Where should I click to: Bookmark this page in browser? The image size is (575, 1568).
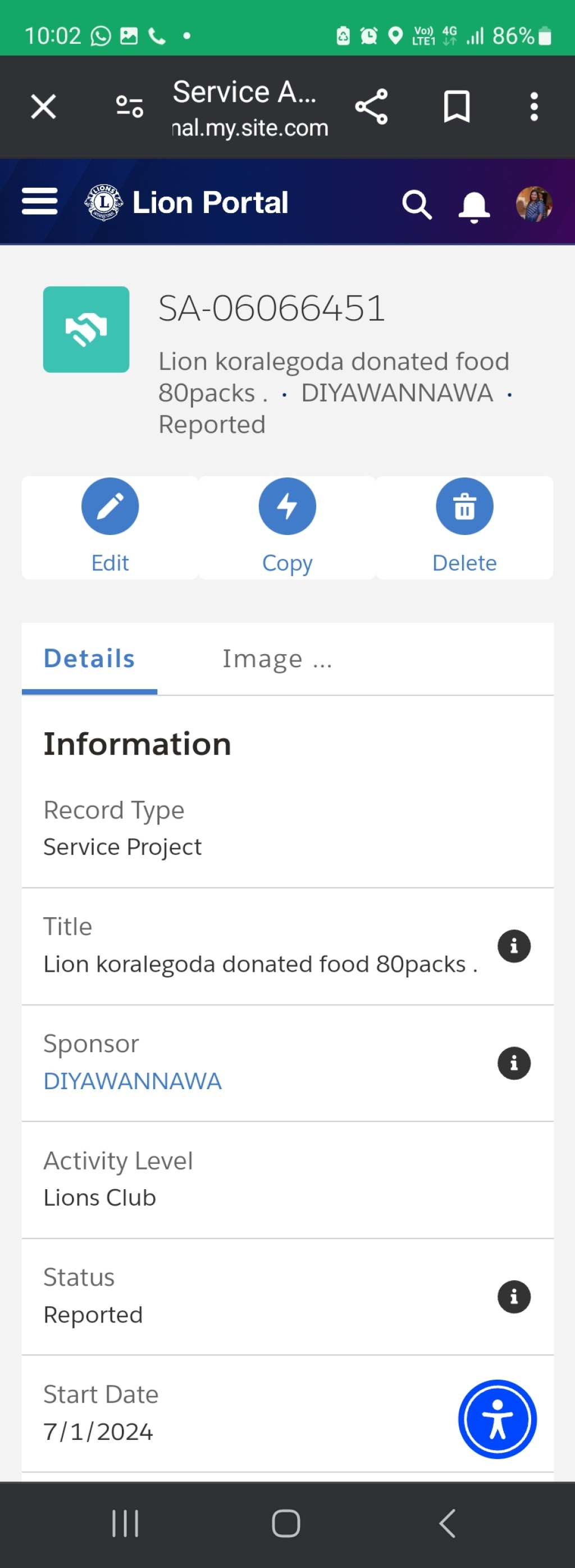457,107
